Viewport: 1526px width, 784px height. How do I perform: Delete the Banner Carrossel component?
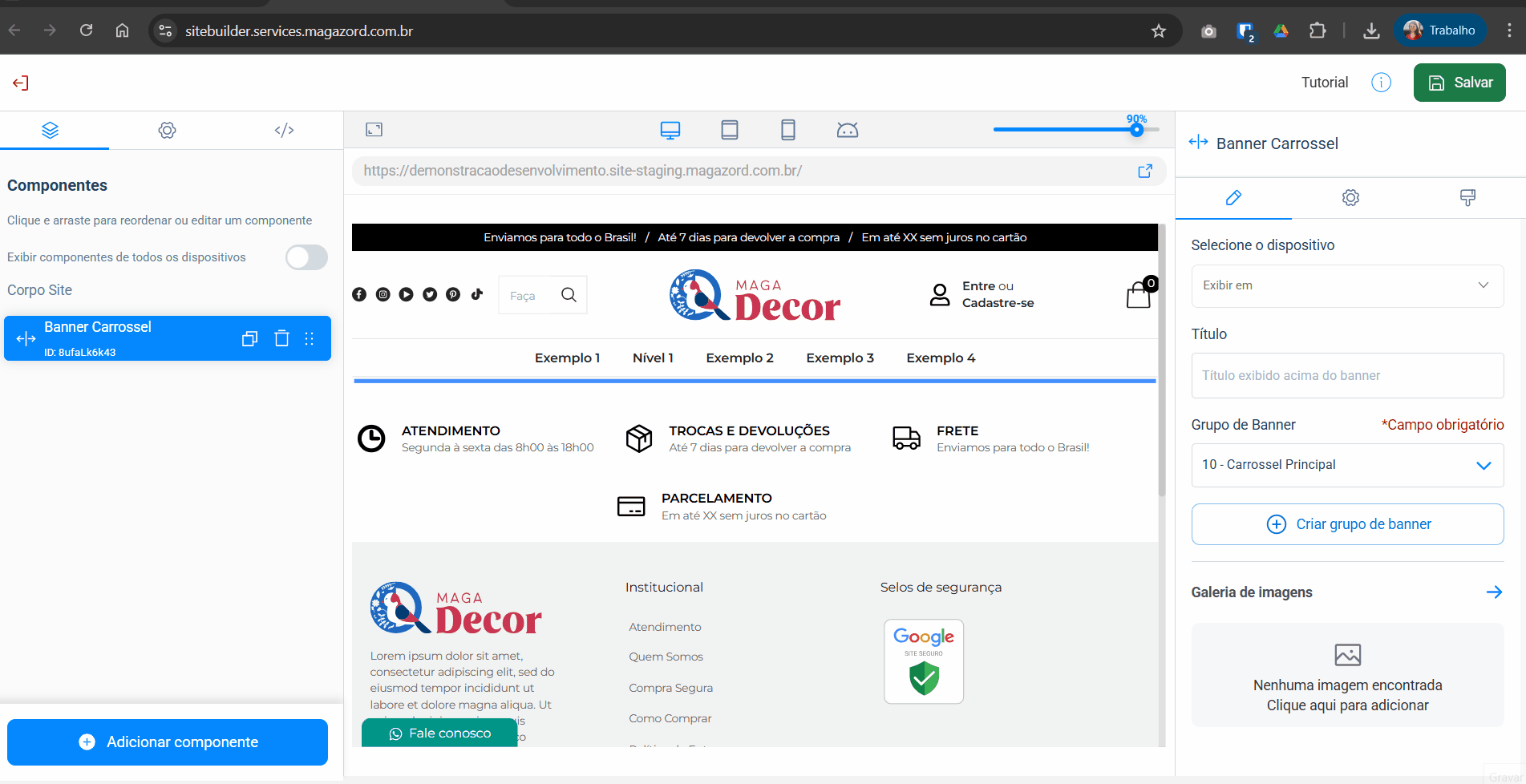tap(281, 338)
